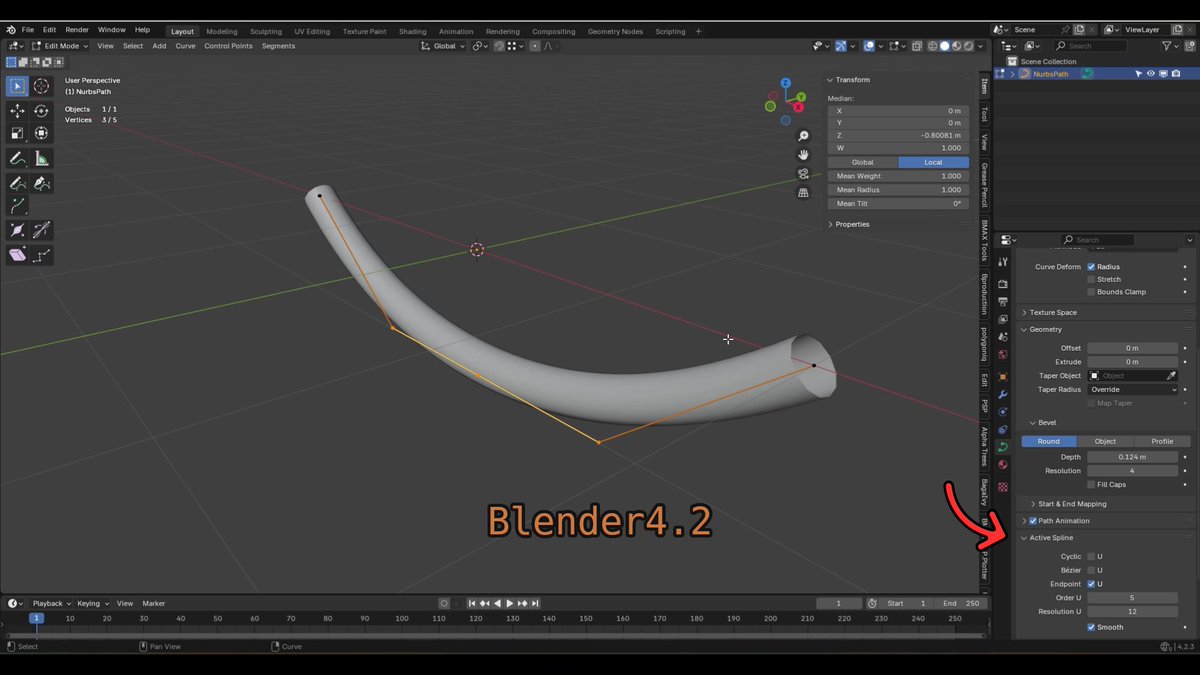Select the Annotate tool
This screenshot has width=1200, height=675.
(17, 158)
